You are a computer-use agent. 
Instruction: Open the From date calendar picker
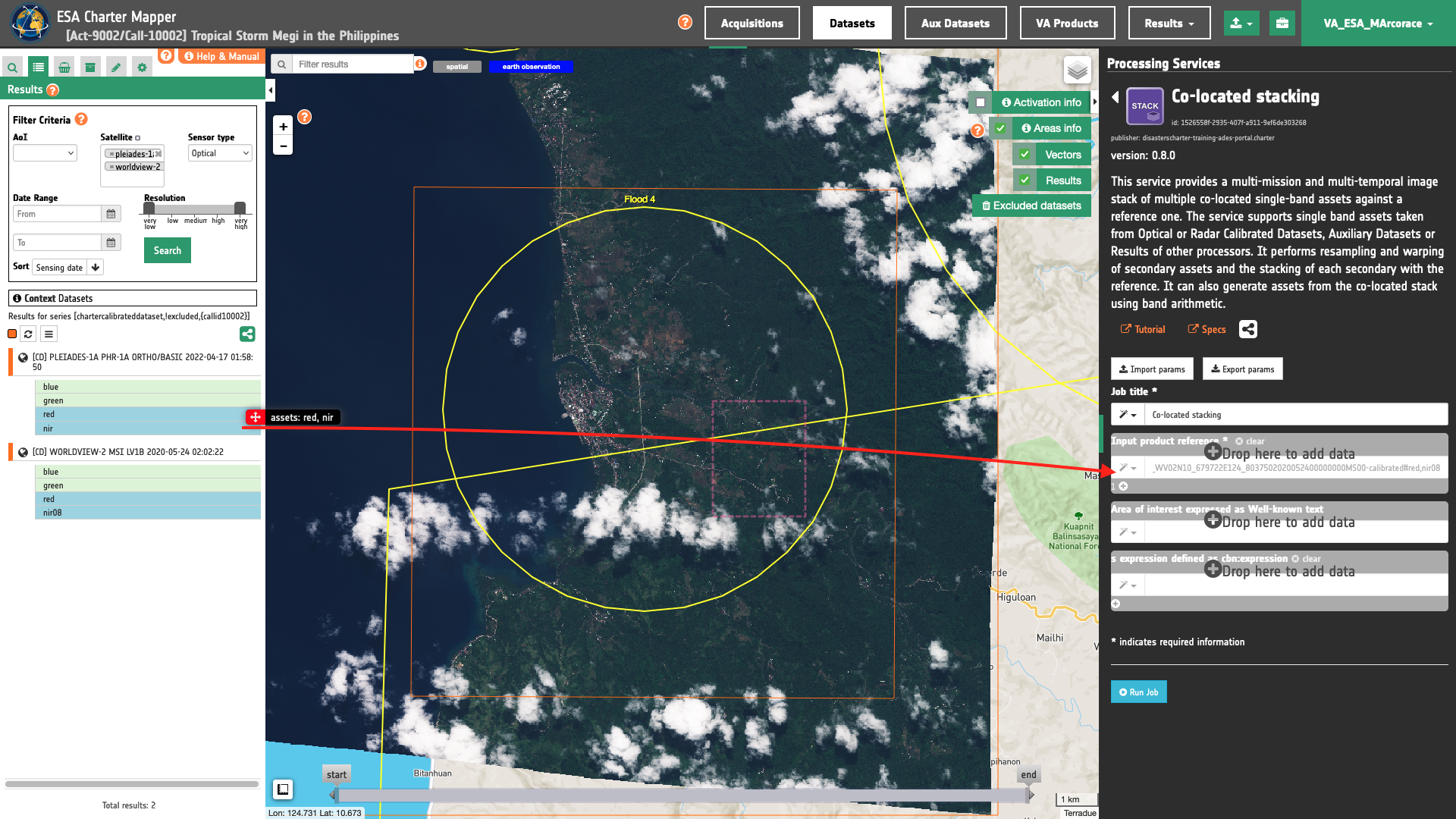tap(111, 214)
